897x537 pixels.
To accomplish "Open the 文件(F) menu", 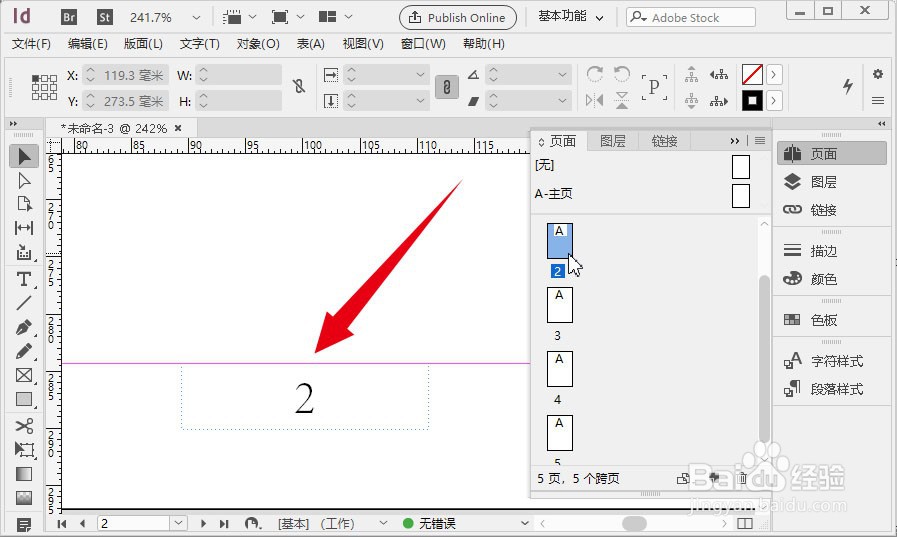I will click(31, 44).
